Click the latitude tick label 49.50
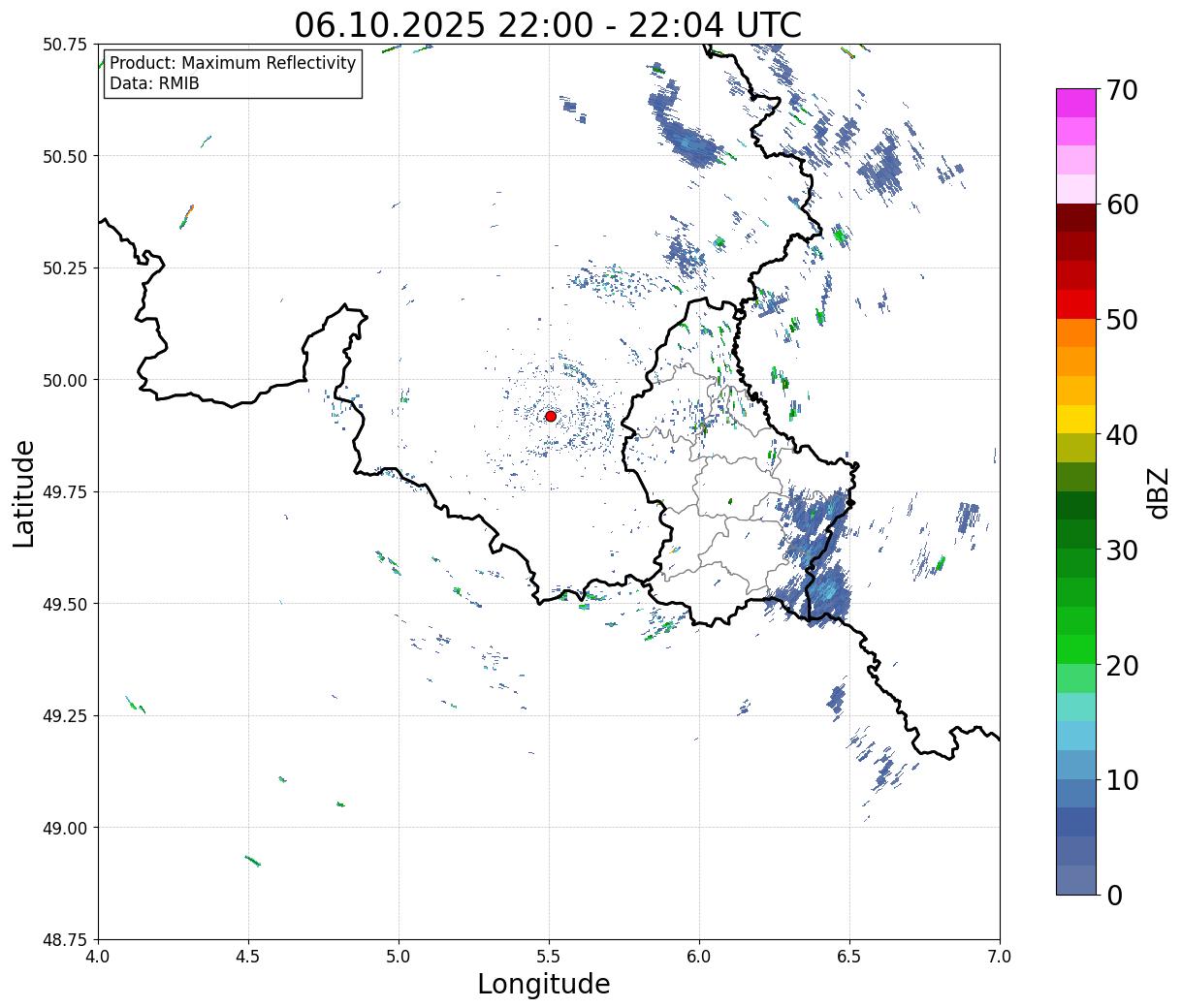The width and height of the screenshot is (1182, 1008). click(64, 604)
